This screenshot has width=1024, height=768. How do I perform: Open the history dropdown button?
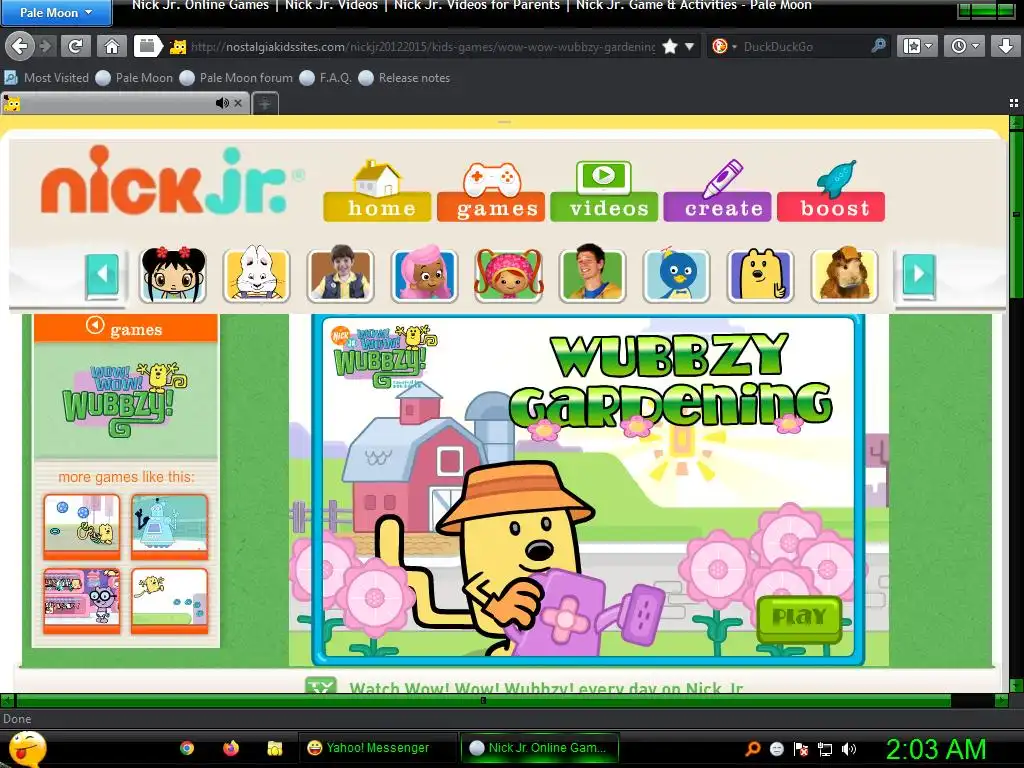point(965,46)
